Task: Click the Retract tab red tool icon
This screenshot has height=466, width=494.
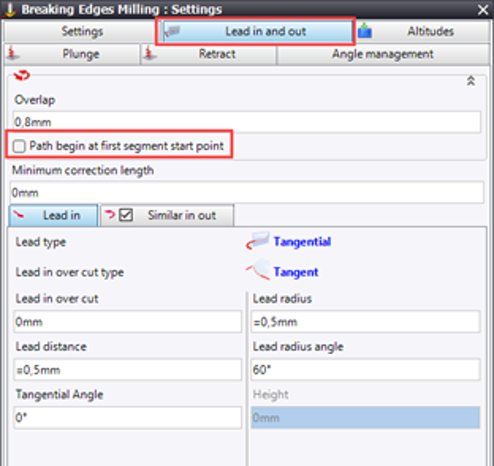Action: click(150, 53)
